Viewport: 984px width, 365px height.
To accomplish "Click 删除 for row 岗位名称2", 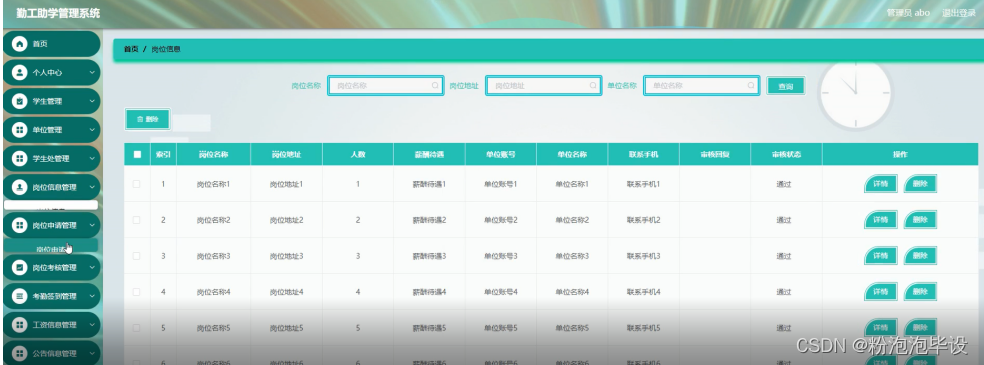I will point(920,220).
